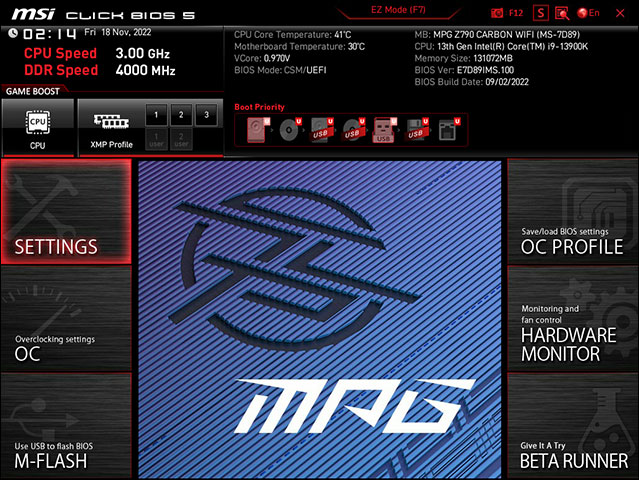
Task: Select the CD/DVD disc boot device icon
Action: coord(290,130)
